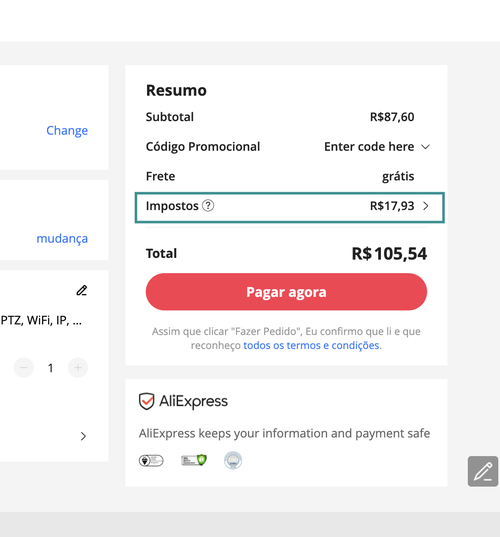The height and width of the screenshot is (537, 500).
Task: Click the pencil edit icon above product name
Action: 82,290
